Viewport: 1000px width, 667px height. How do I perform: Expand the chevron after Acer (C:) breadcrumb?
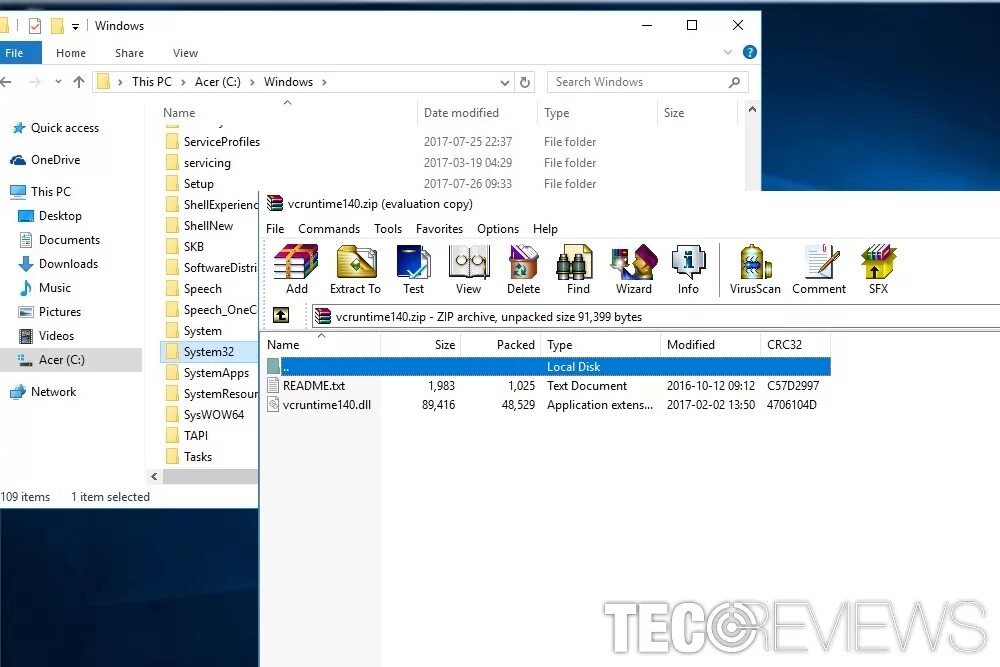[x=252, y=82]
